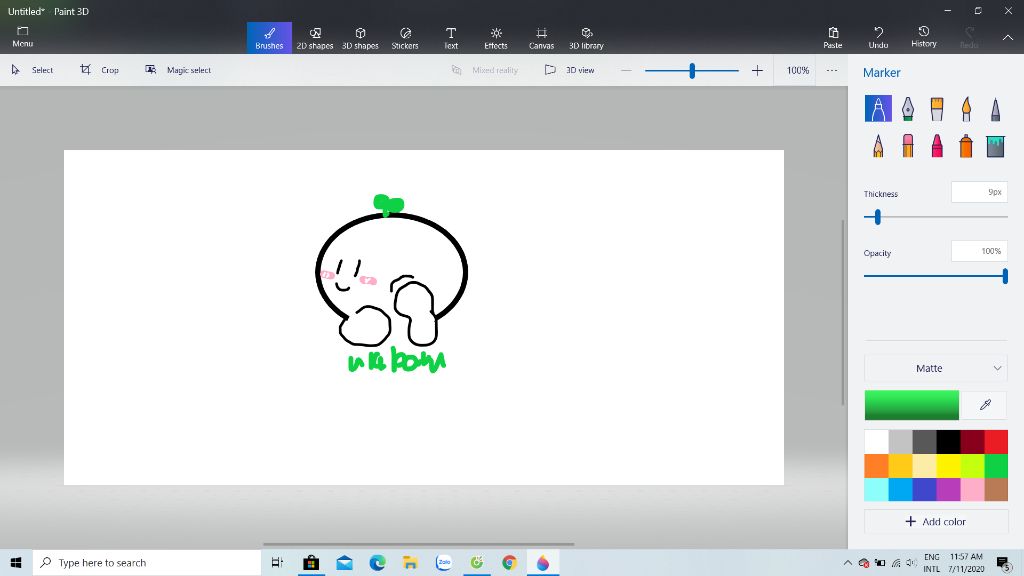Pick the white color swatch
The width and height of the screenshot is (1024, 576).
click(x=876, y=441)
